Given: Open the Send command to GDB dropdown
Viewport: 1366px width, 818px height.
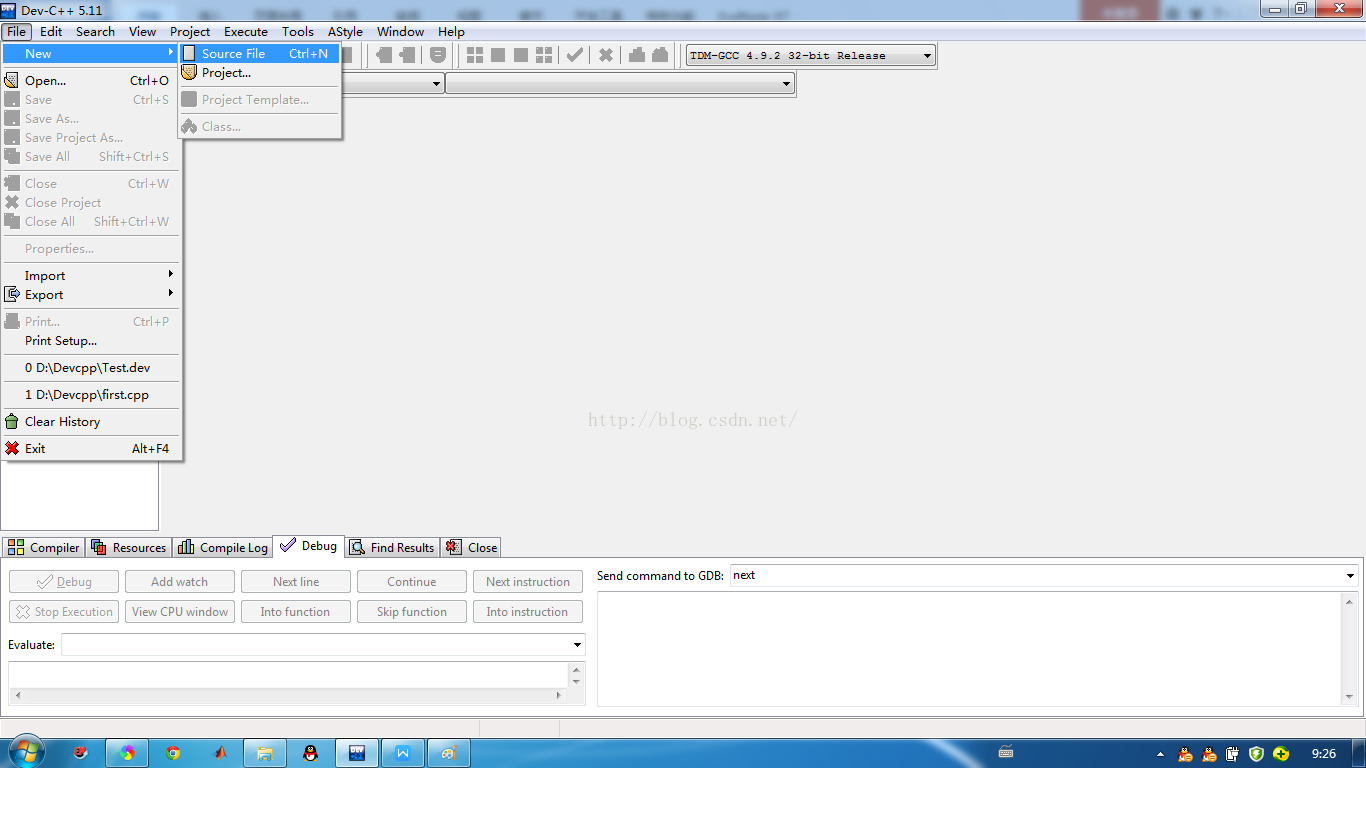Looking at the screenshot, I should (1350, 576).
